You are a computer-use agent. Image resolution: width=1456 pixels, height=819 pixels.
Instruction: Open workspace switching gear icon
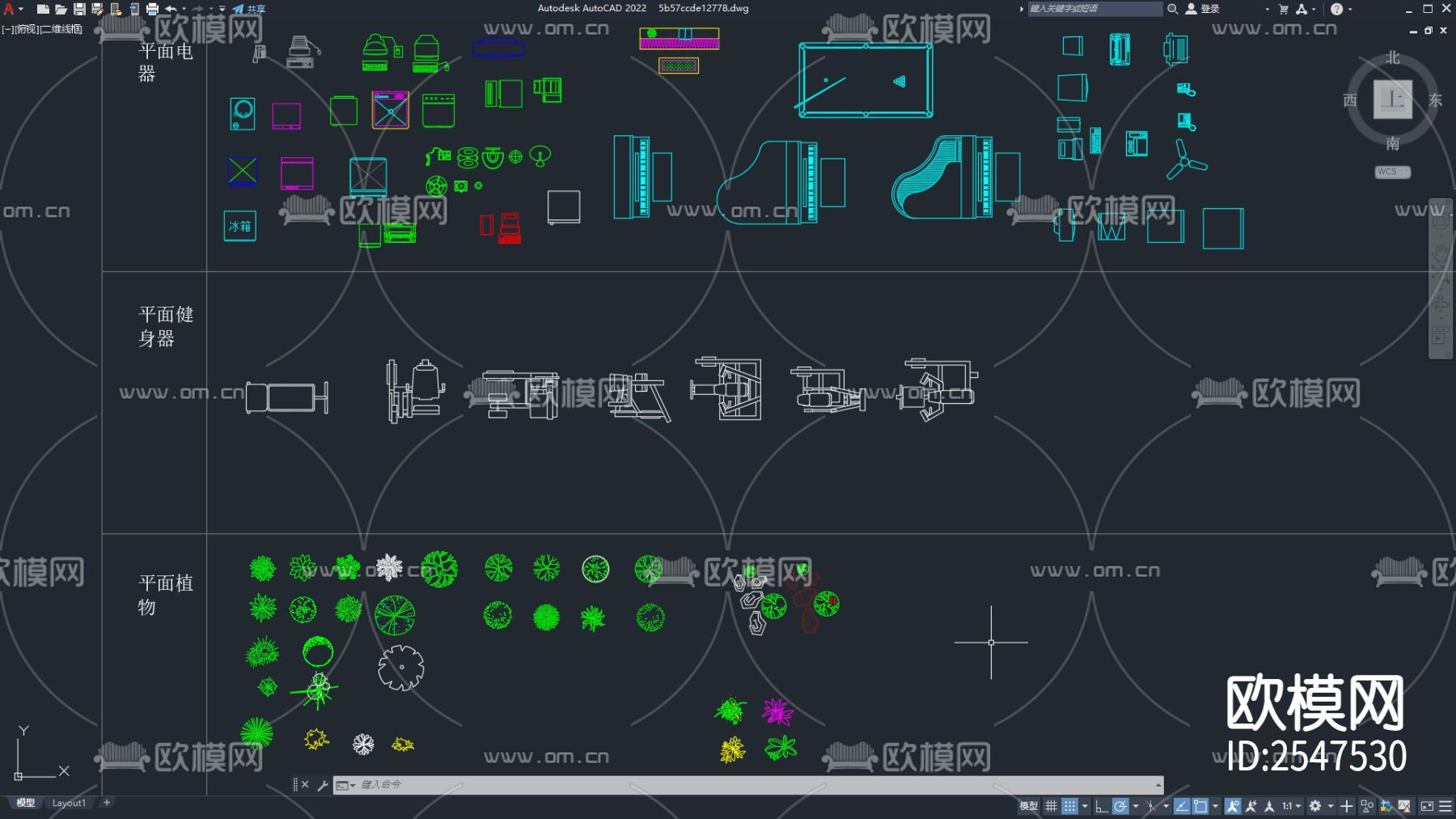point(1315,806)
